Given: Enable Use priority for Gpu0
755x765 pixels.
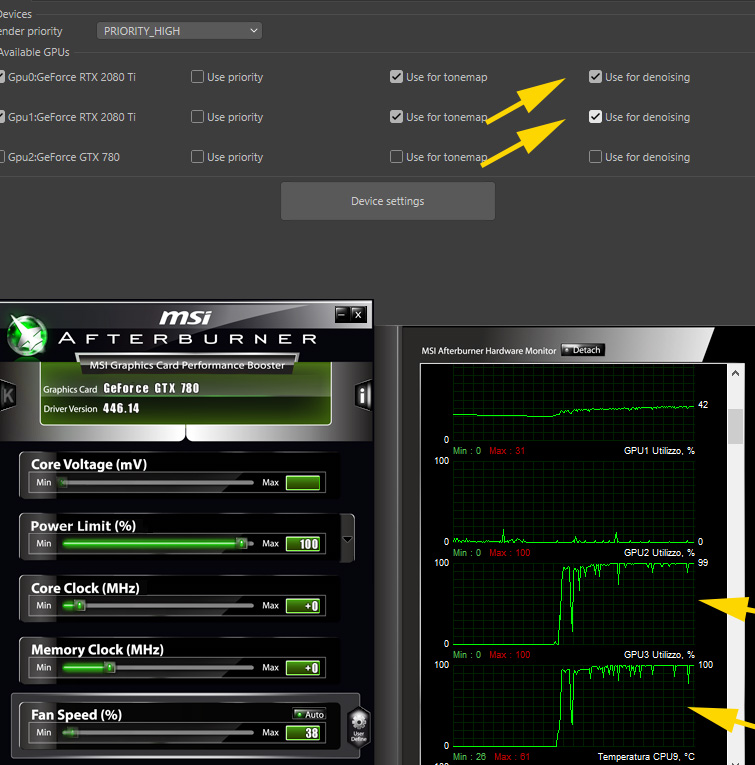Looking at the screenshot, I should 197,77.
